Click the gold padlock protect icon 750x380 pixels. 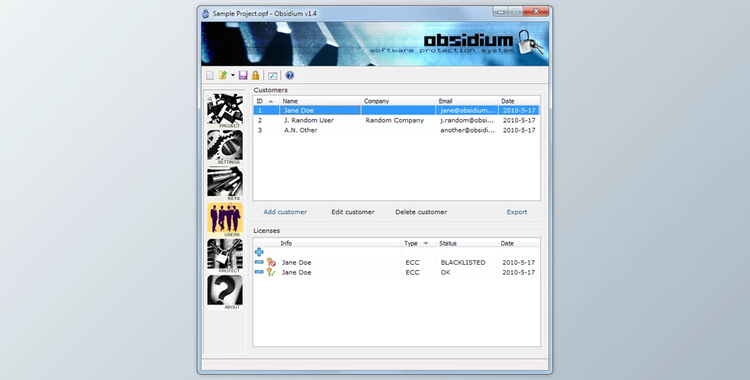coord(255,76)
